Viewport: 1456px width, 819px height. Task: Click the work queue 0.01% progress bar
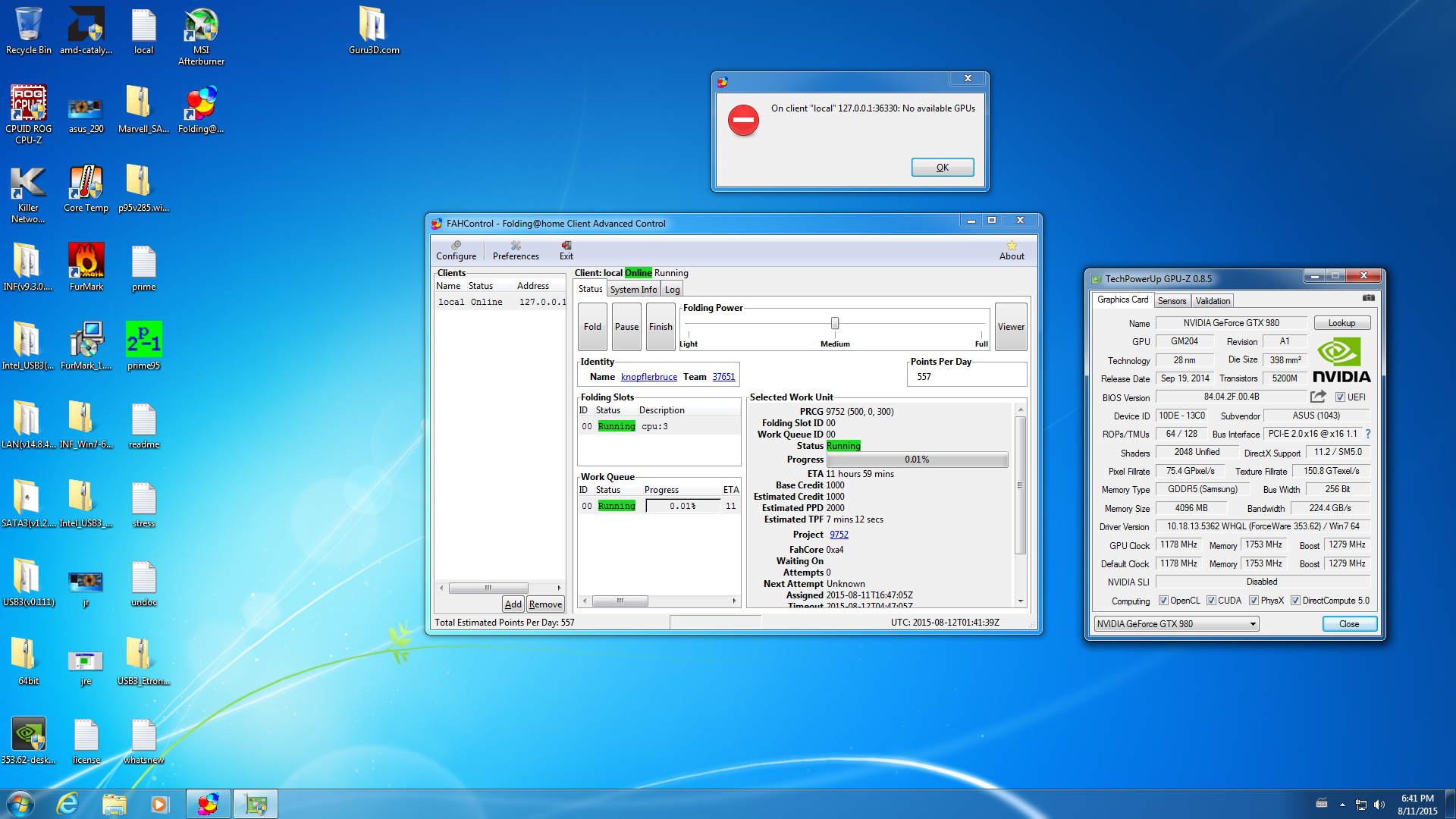[682, 506]
